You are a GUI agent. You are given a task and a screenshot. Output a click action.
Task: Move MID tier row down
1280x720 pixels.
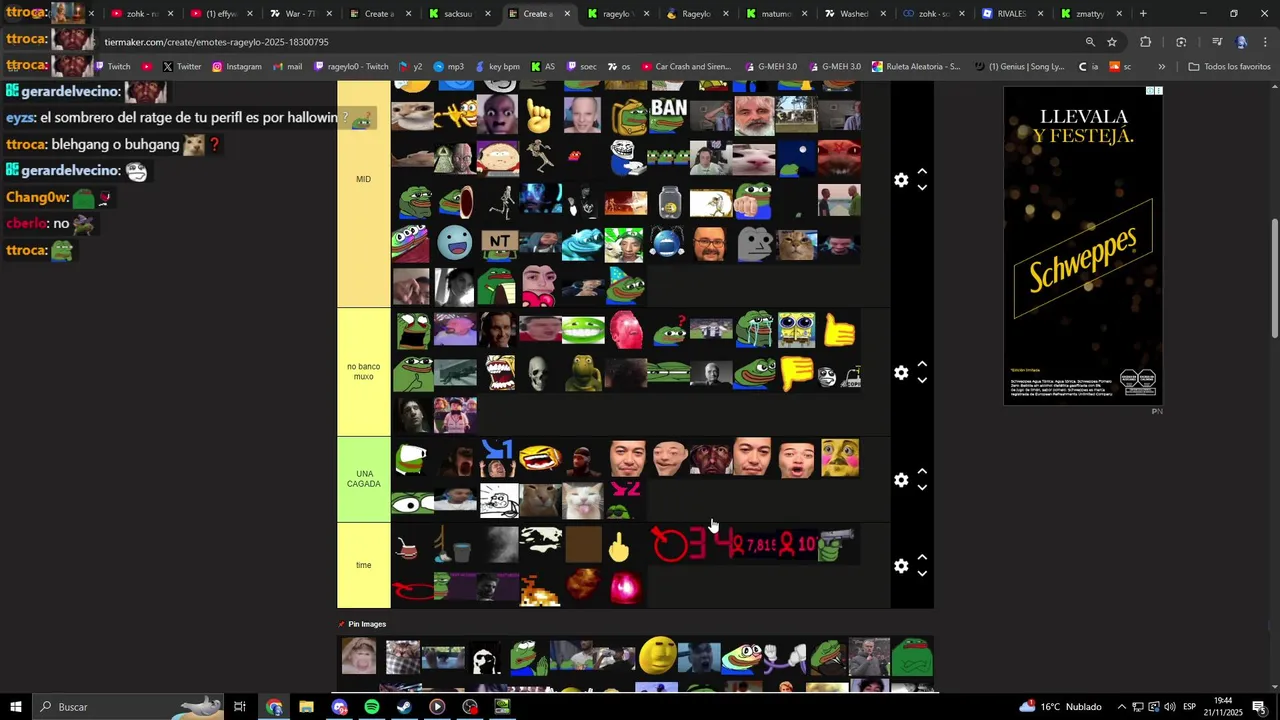coord(922,187)
